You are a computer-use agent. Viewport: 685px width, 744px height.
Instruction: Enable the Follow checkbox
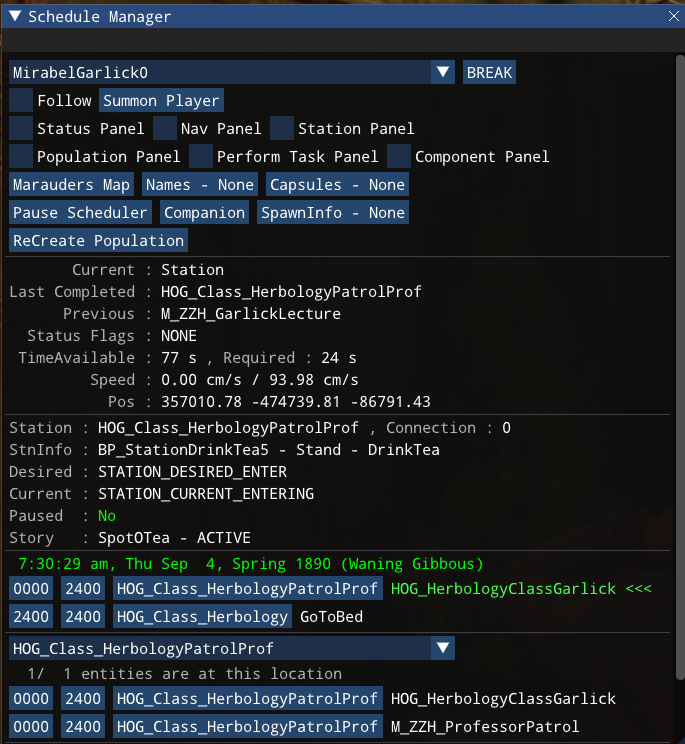(x=21, y=100)
